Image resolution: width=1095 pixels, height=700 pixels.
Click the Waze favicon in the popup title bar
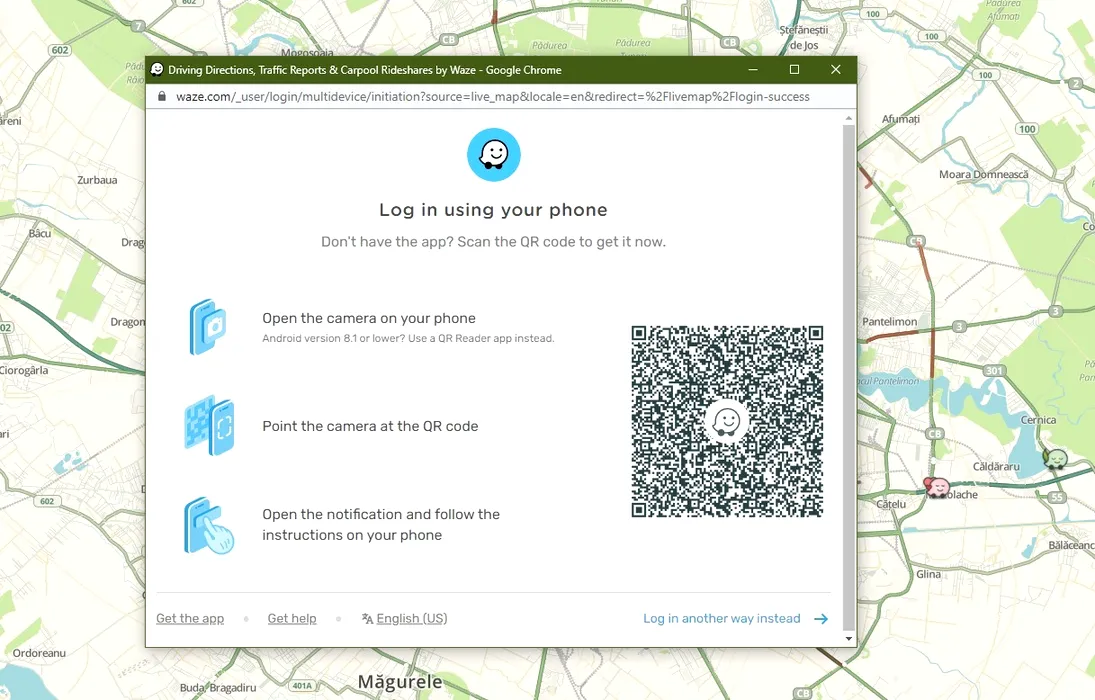(157, 69)
